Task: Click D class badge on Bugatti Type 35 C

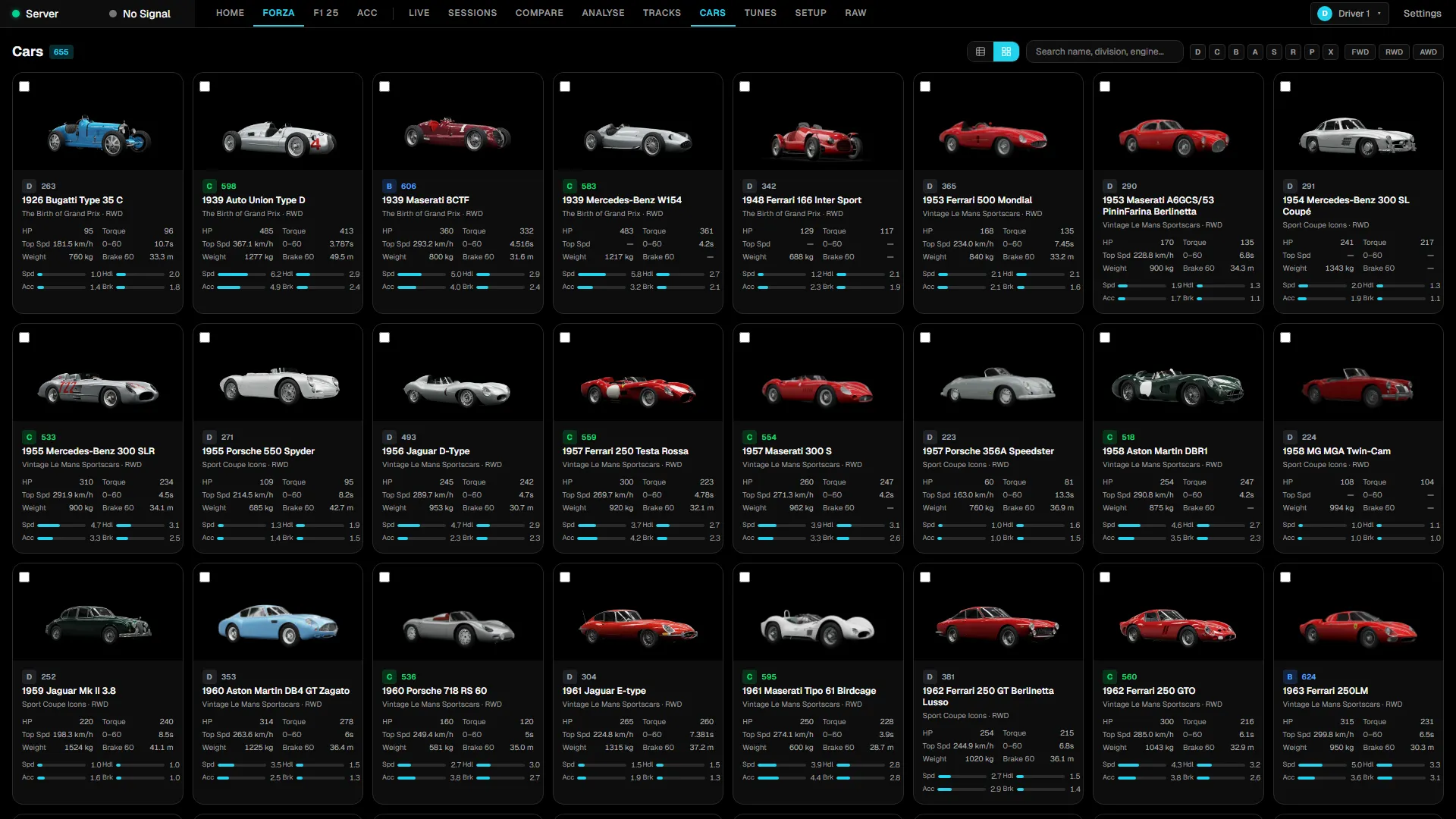Action: tap(29, 186)
